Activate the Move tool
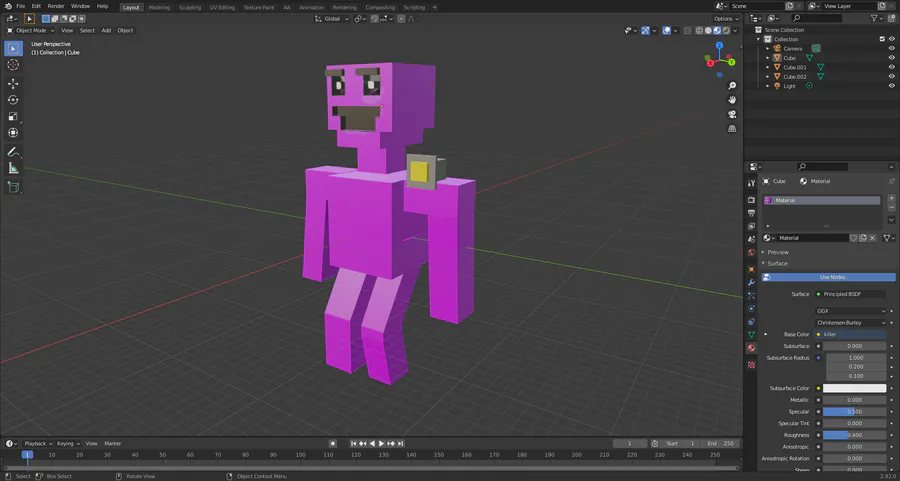Viewport: 900px width, 481px height. pyautogui.click(x=13, y=83)
